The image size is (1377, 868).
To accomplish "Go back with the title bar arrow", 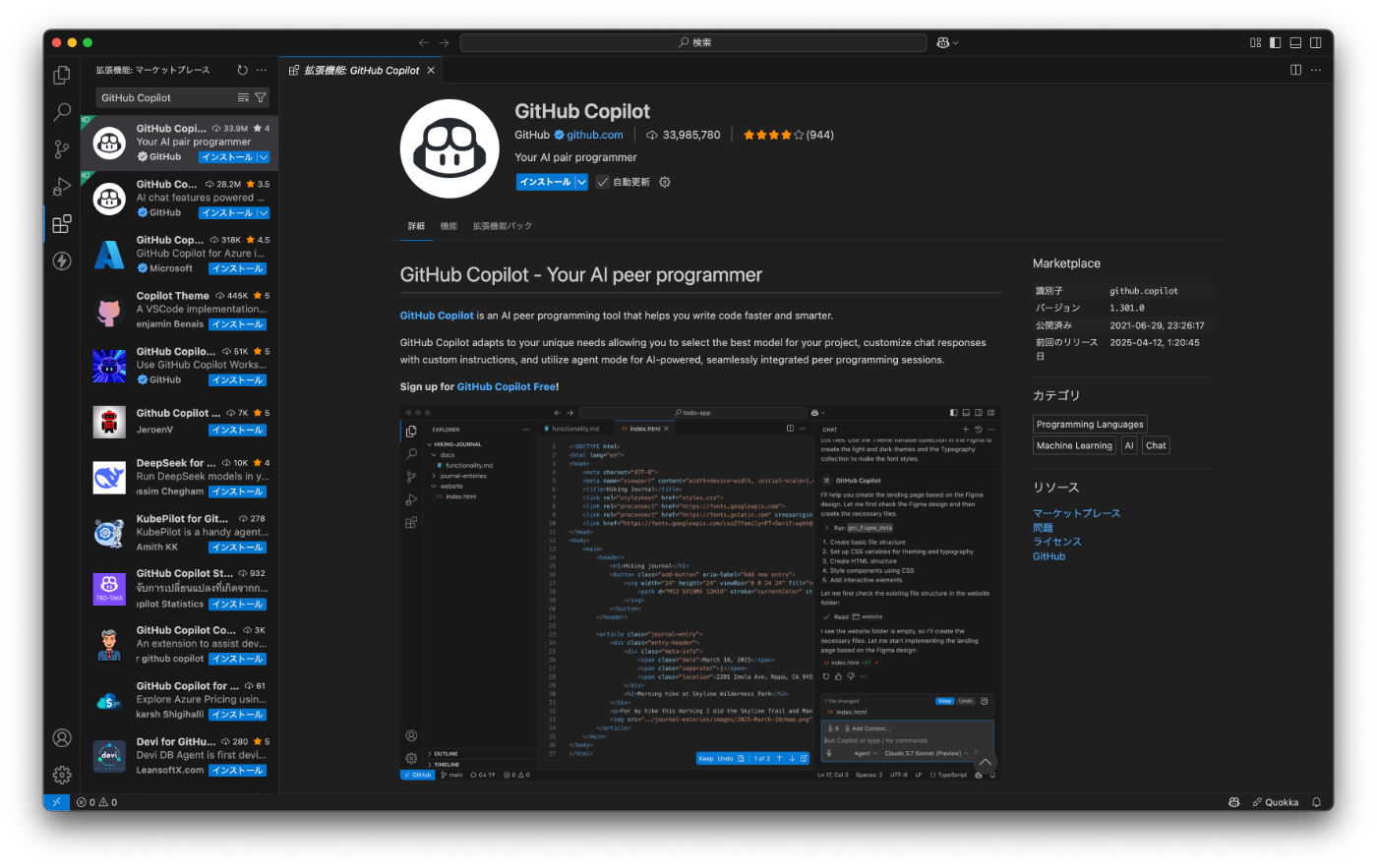I will (424, 42).
